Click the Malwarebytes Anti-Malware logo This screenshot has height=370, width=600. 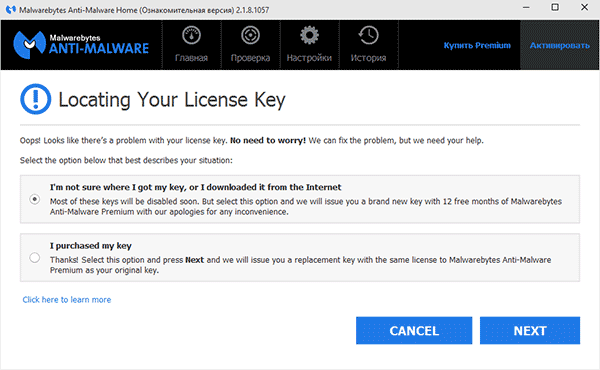click(81, 45)
